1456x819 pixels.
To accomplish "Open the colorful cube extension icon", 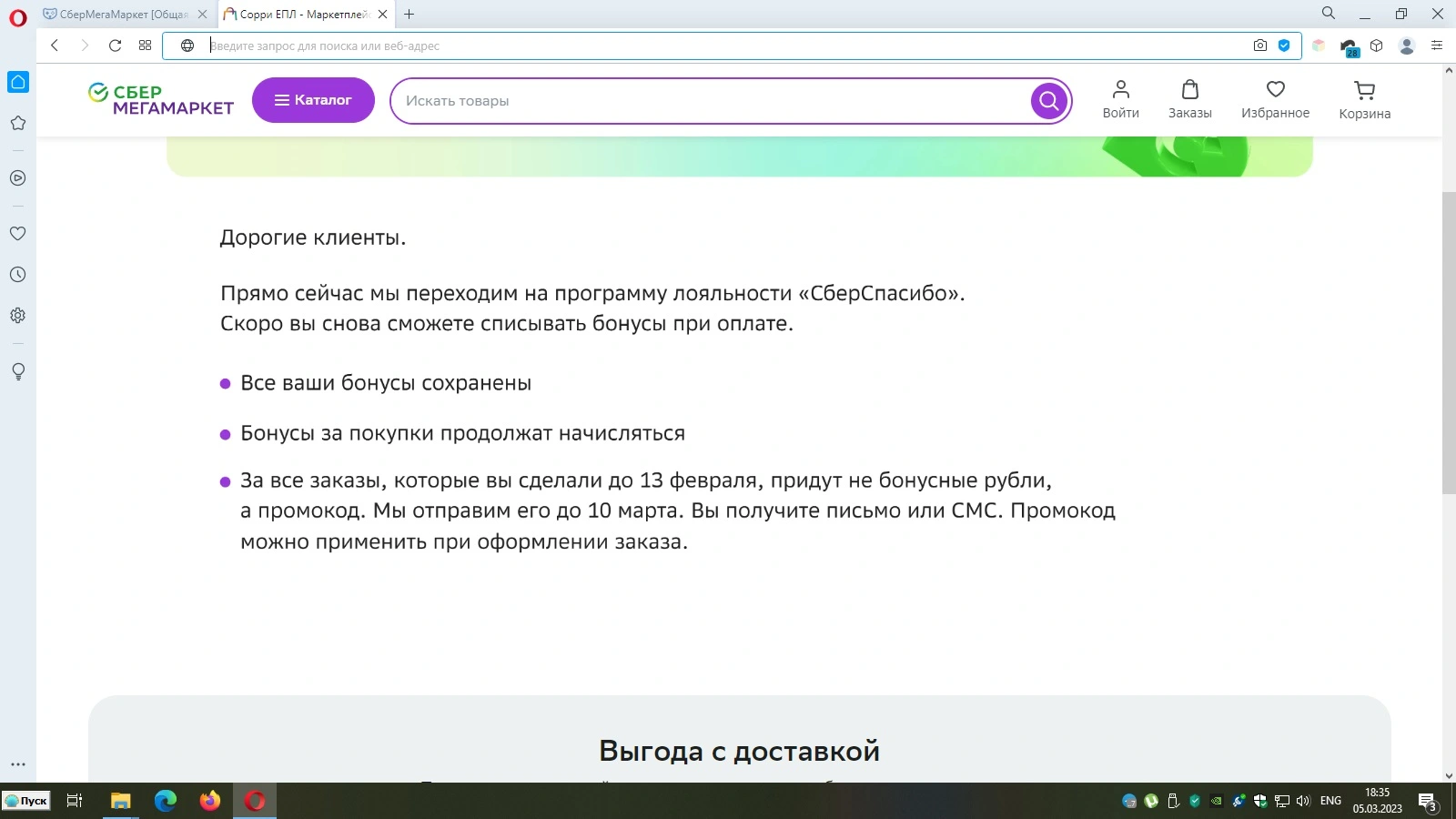I will [x=1318, y=45].
